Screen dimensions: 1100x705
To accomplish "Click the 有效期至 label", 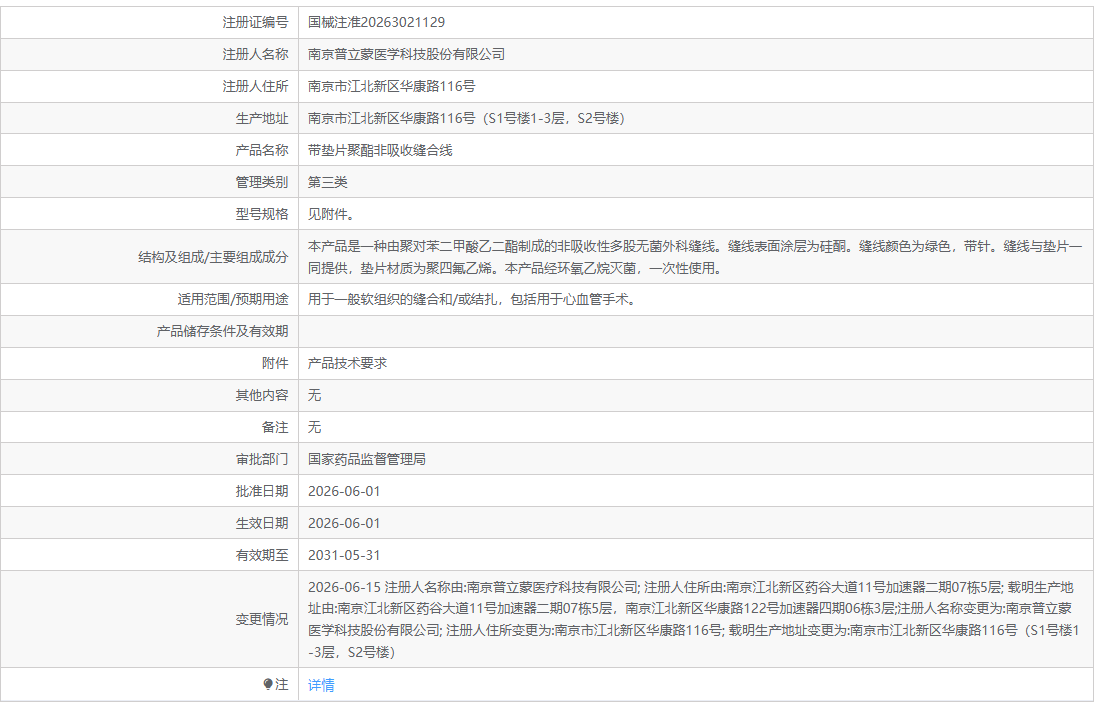I will [262, 556].
